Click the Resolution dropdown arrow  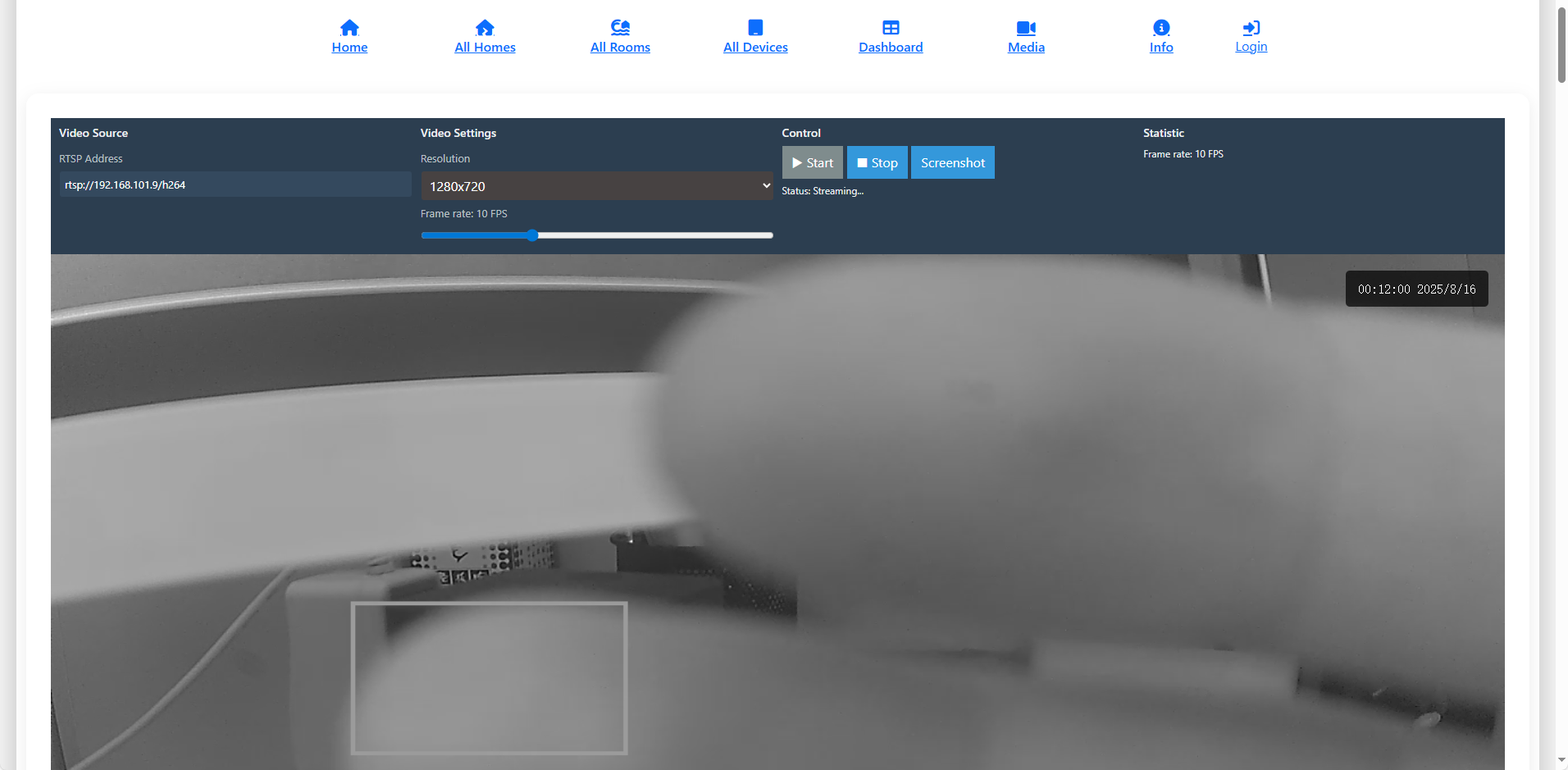pos(766,186)
